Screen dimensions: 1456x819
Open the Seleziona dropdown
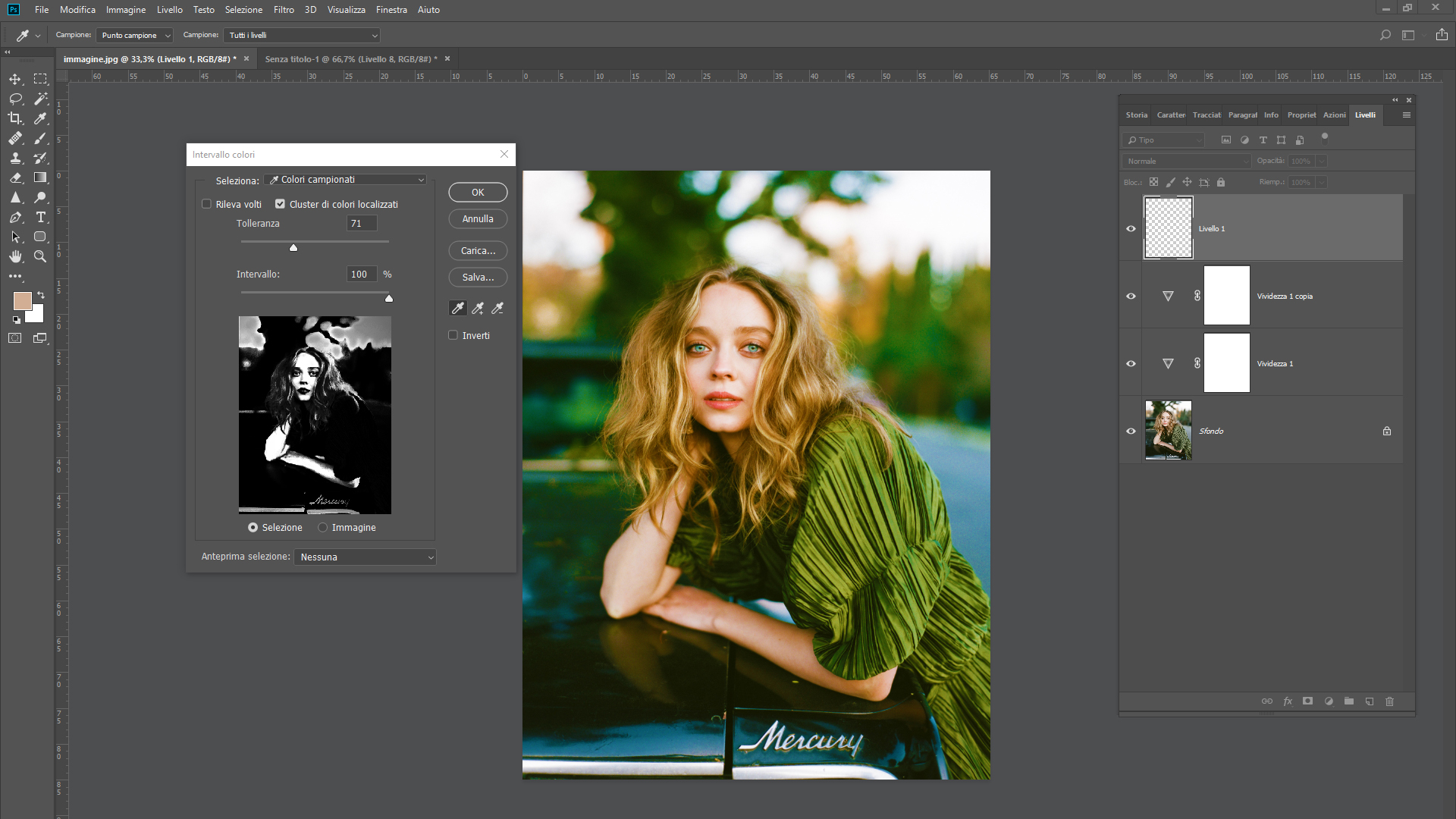pos(346,180)
